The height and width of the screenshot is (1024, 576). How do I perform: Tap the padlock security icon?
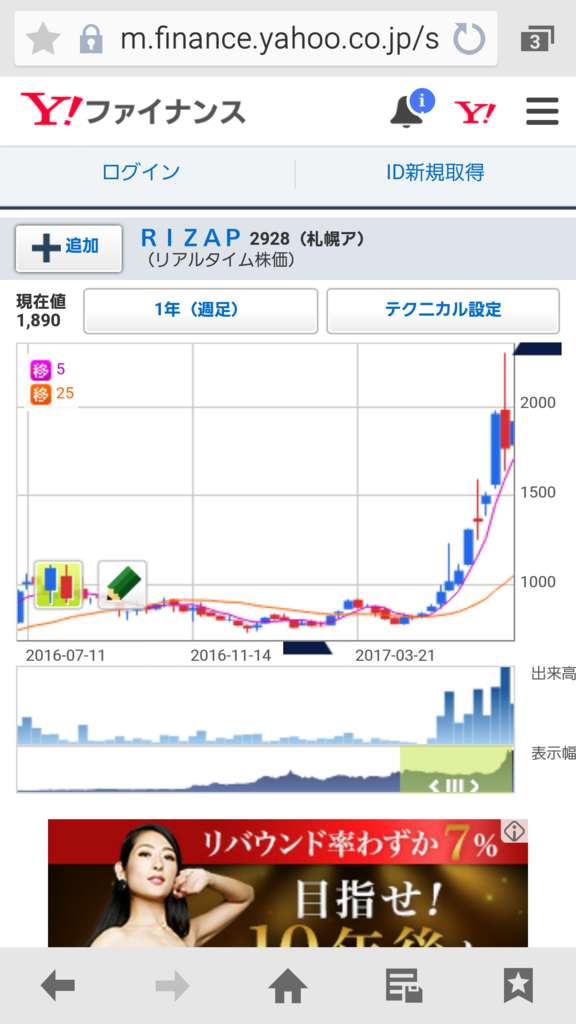pos(90,39)
